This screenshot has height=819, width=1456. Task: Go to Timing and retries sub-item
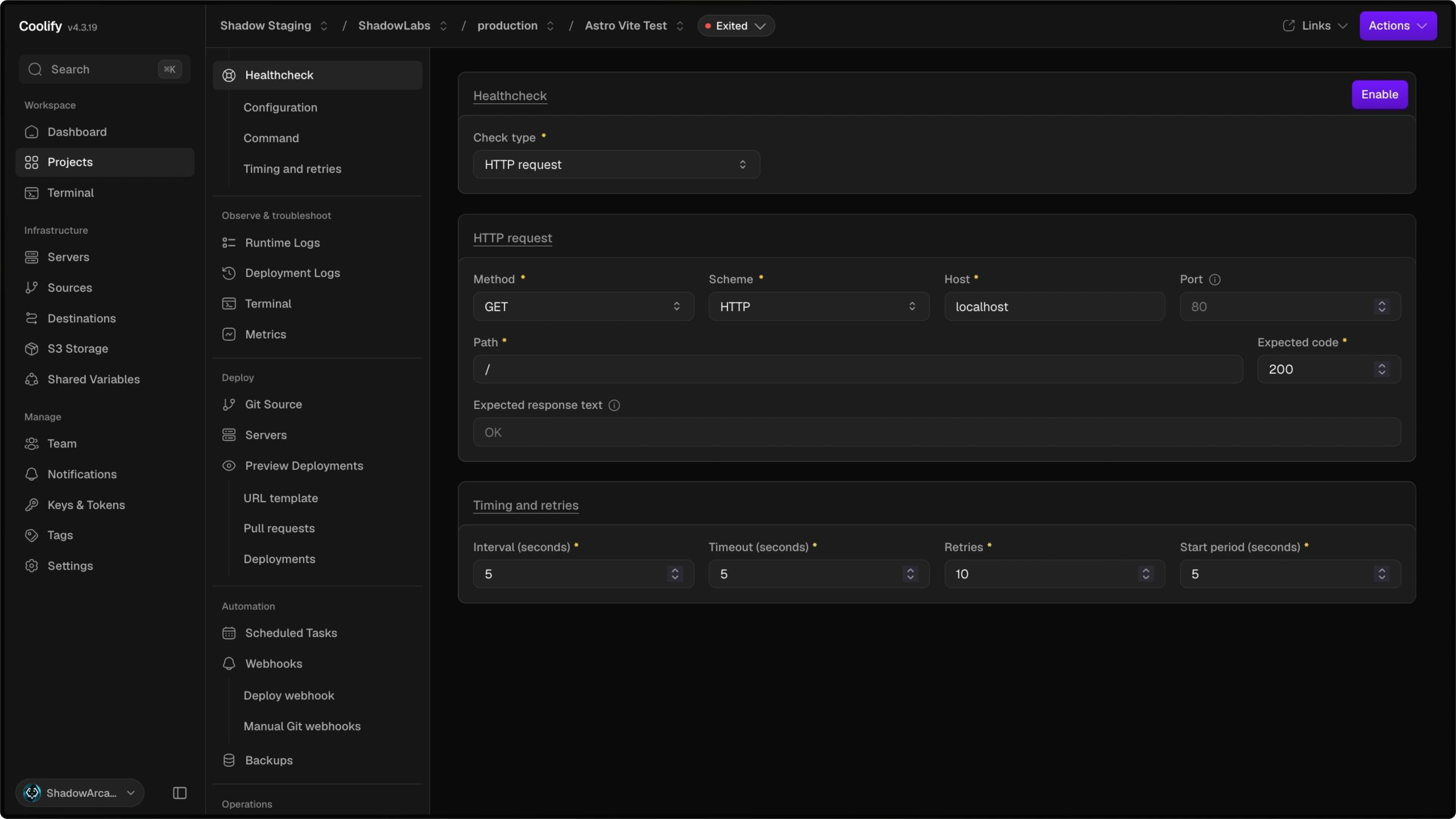[292, 169]
